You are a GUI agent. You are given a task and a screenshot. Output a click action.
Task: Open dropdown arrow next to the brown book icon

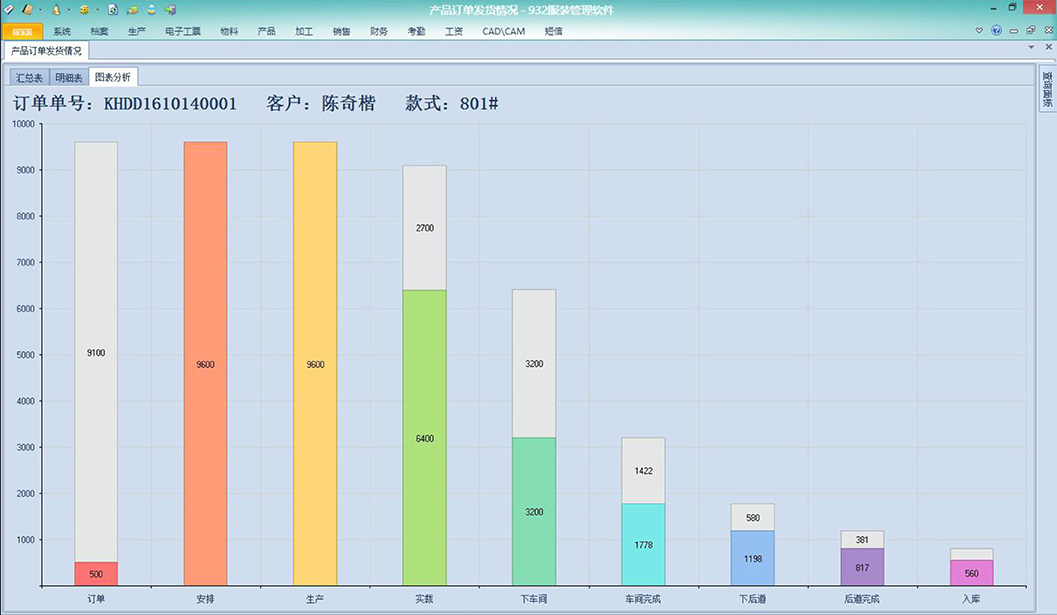[x=39, y=9]
